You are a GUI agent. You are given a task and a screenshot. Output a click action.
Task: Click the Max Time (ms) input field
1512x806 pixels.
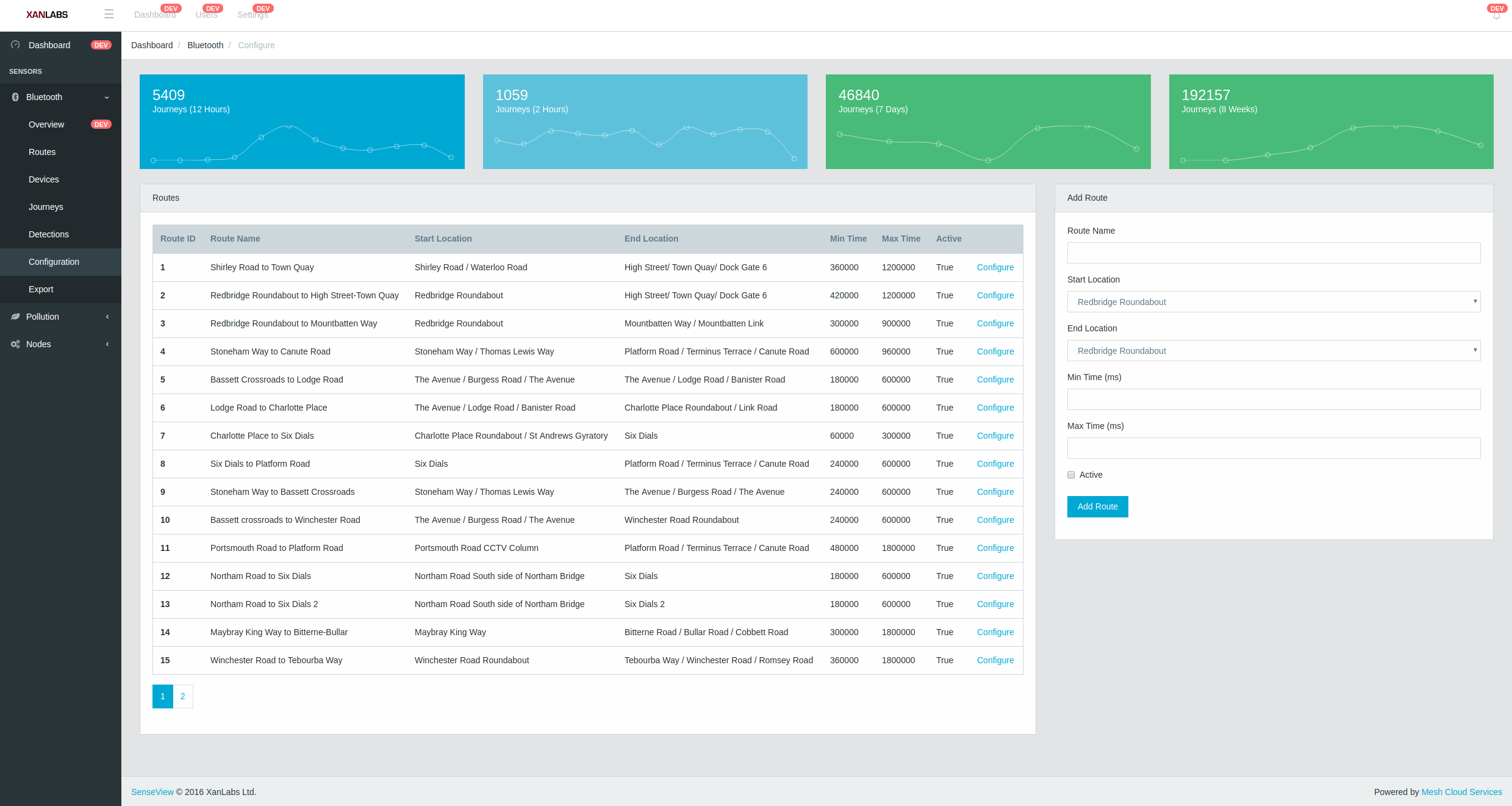[x=1274, y=448]
